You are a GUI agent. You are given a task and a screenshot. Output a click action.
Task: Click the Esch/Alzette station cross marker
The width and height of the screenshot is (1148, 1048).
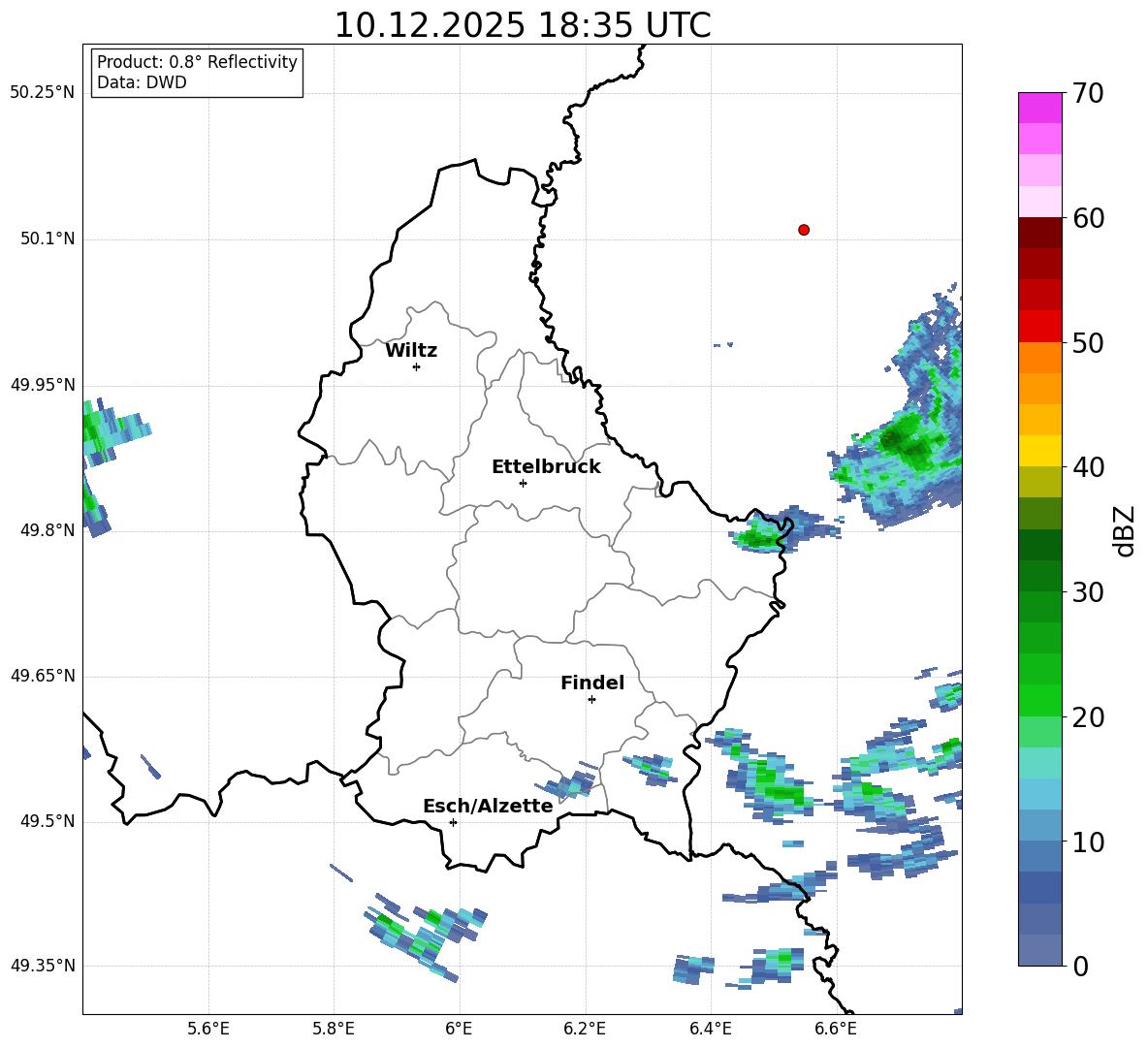coord(453,822)
